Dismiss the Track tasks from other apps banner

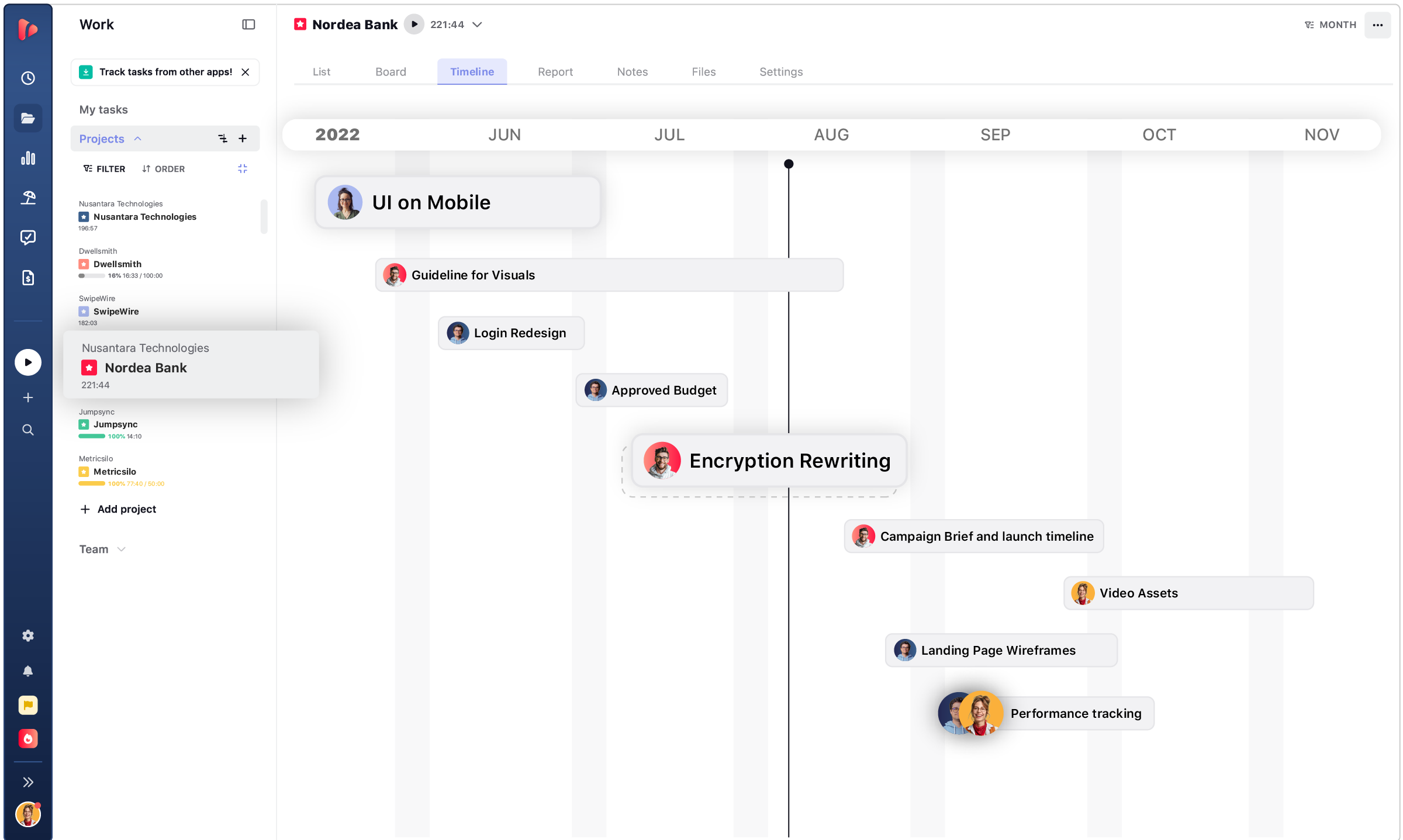[x=246, y=72]
